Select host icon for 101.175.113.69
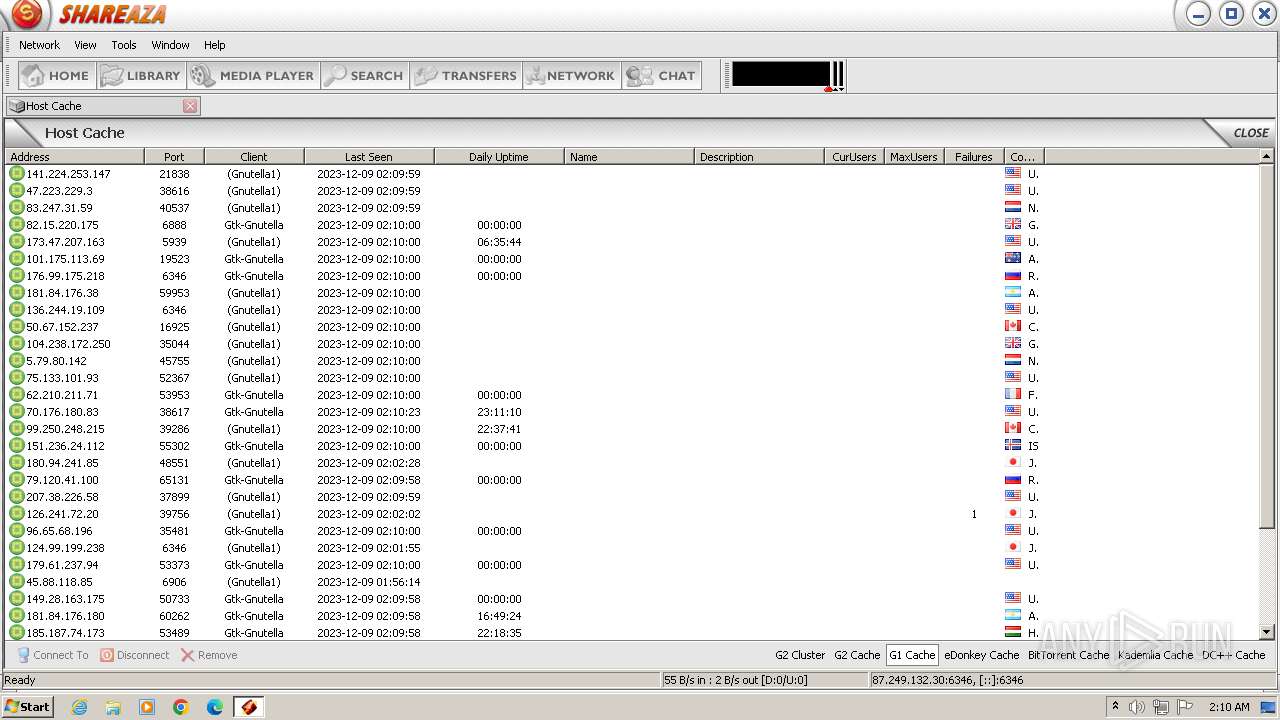1280x720 pixels. (17, 258)
